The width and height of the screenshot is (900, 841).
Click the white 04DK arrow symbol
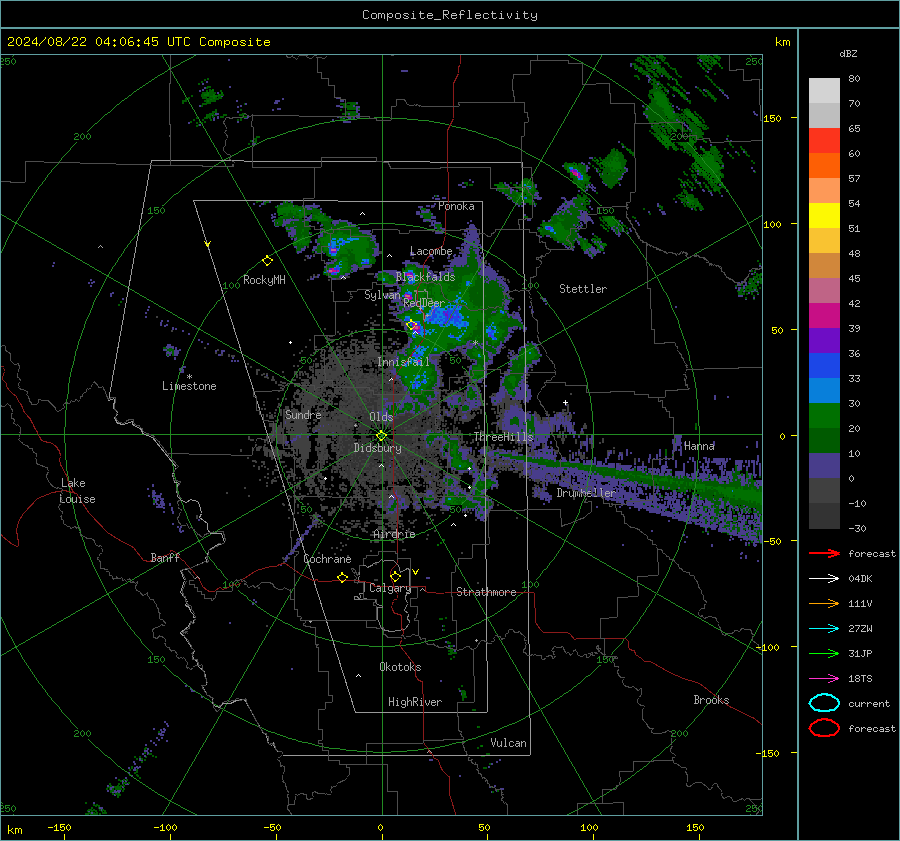point(824,579)
